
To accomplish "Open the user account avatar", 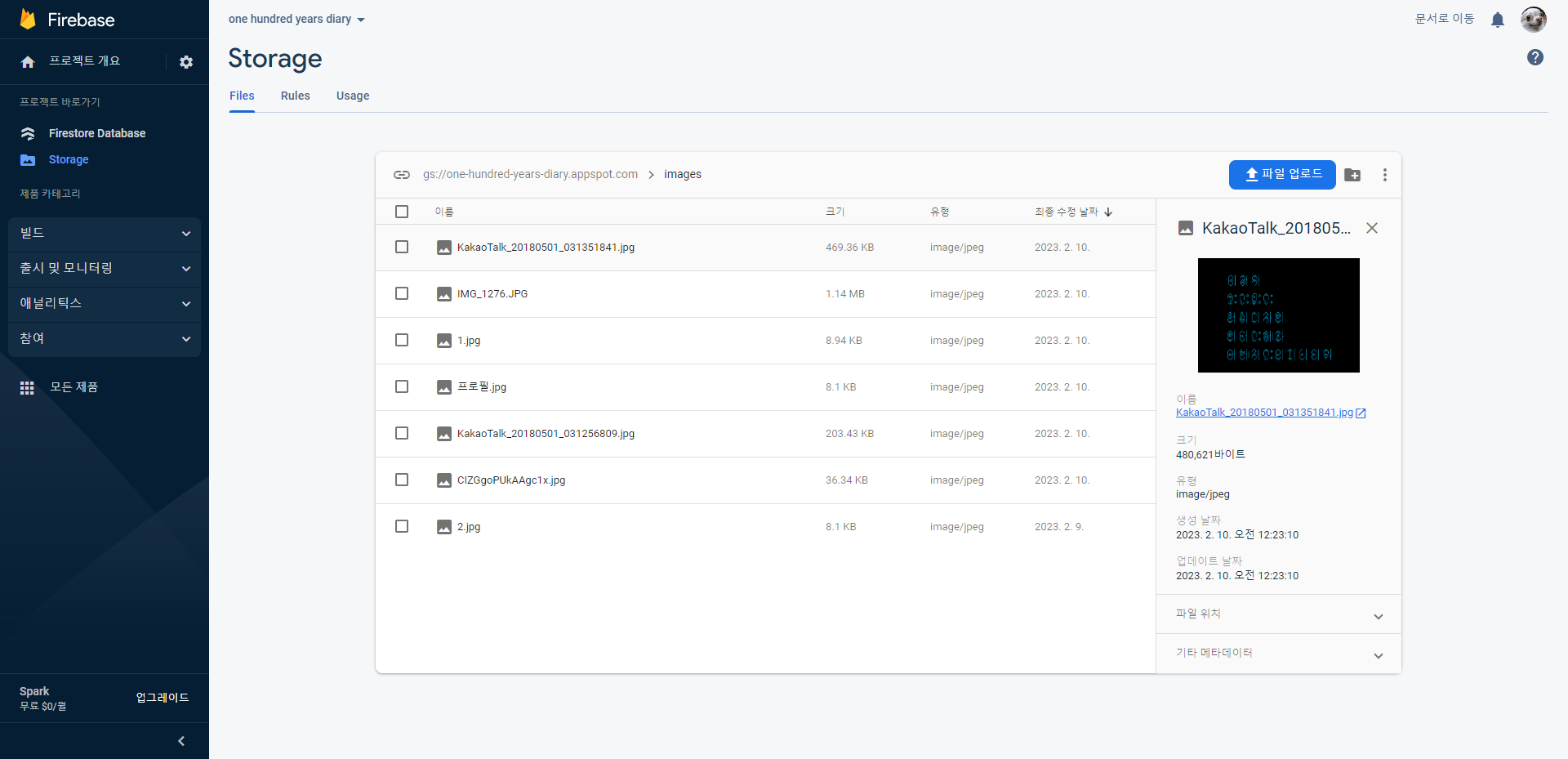I will (1534, 19).
